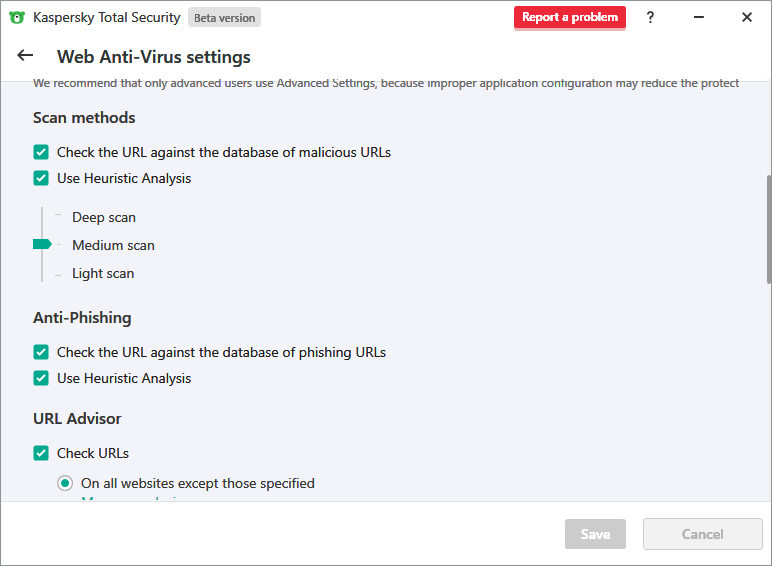Image resolution: width=772 pixels, height=566 pixels.
Task: Set heuristic slider to Deep scan
Action: pos(103,217)
